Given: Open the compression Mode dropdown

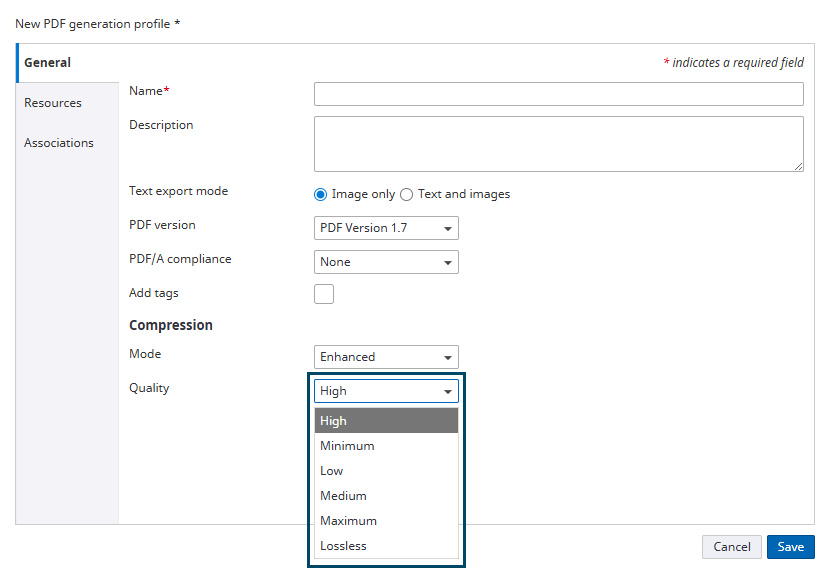Looking at the screenshot, I should [x=386, y=357].
